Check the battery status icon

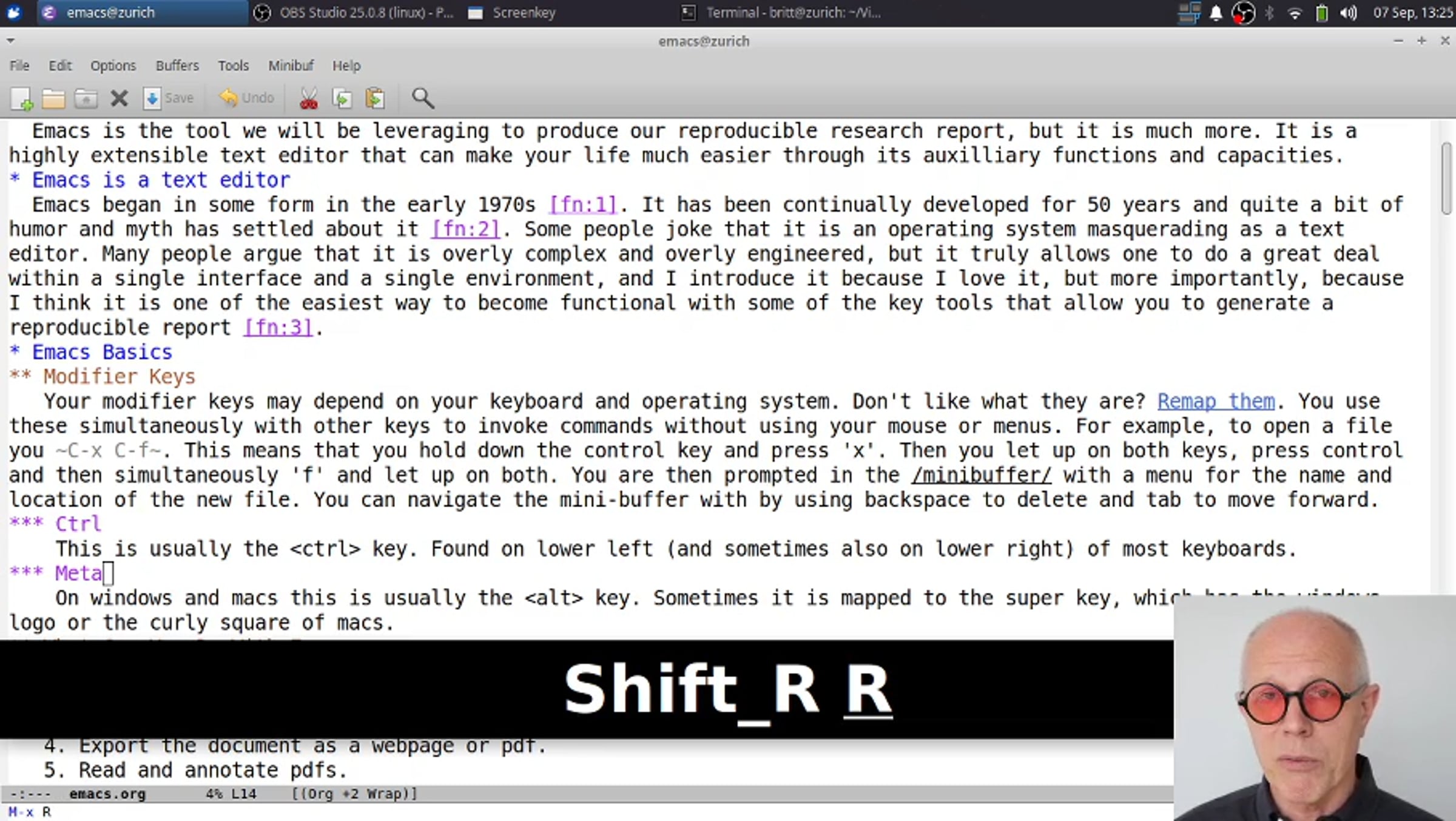click(1321, 13)
